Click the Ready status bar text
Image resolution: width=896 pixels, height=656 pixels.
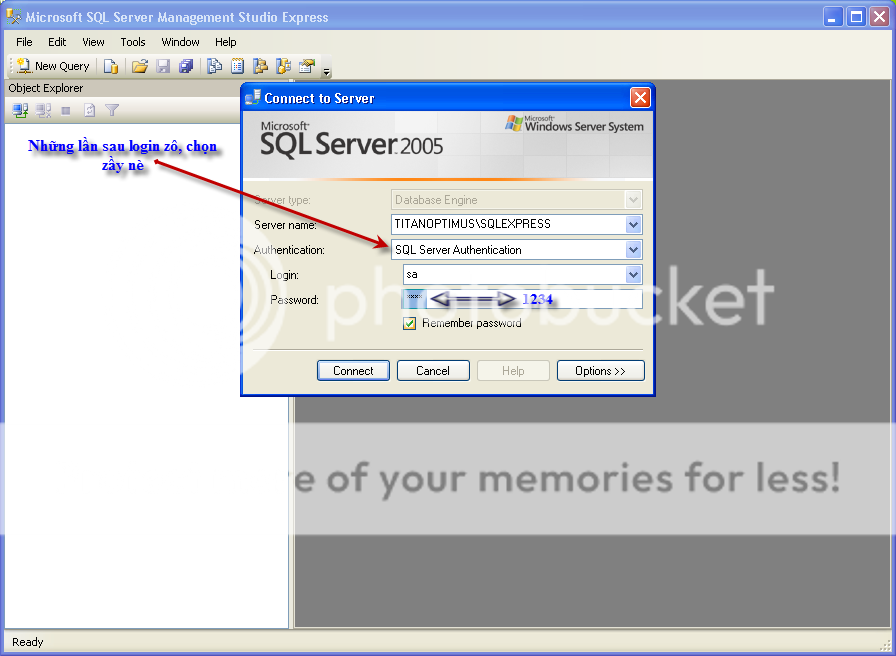[27, 642]
